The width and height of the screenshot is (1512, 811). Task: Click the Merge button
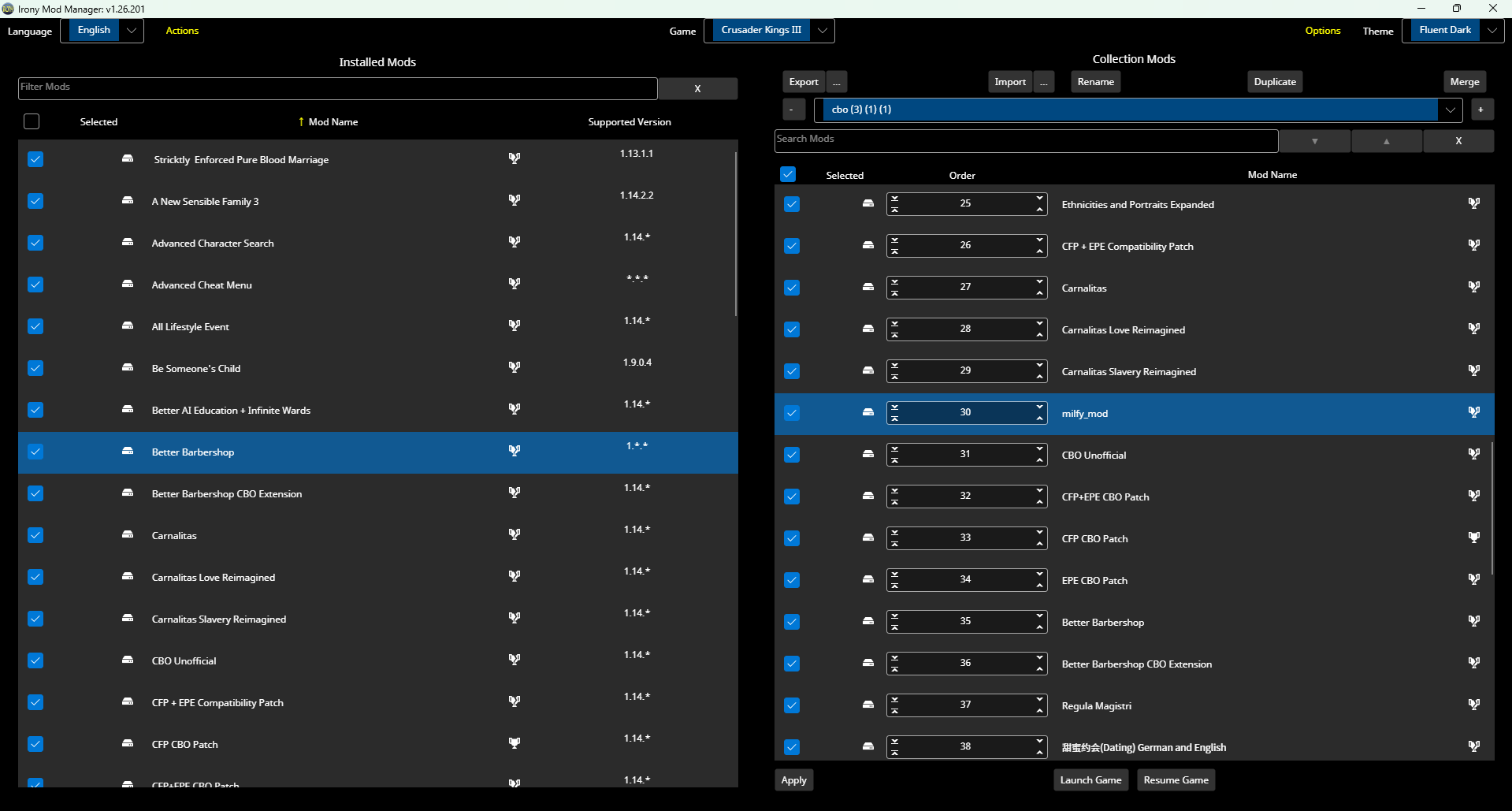[1465, 82]
